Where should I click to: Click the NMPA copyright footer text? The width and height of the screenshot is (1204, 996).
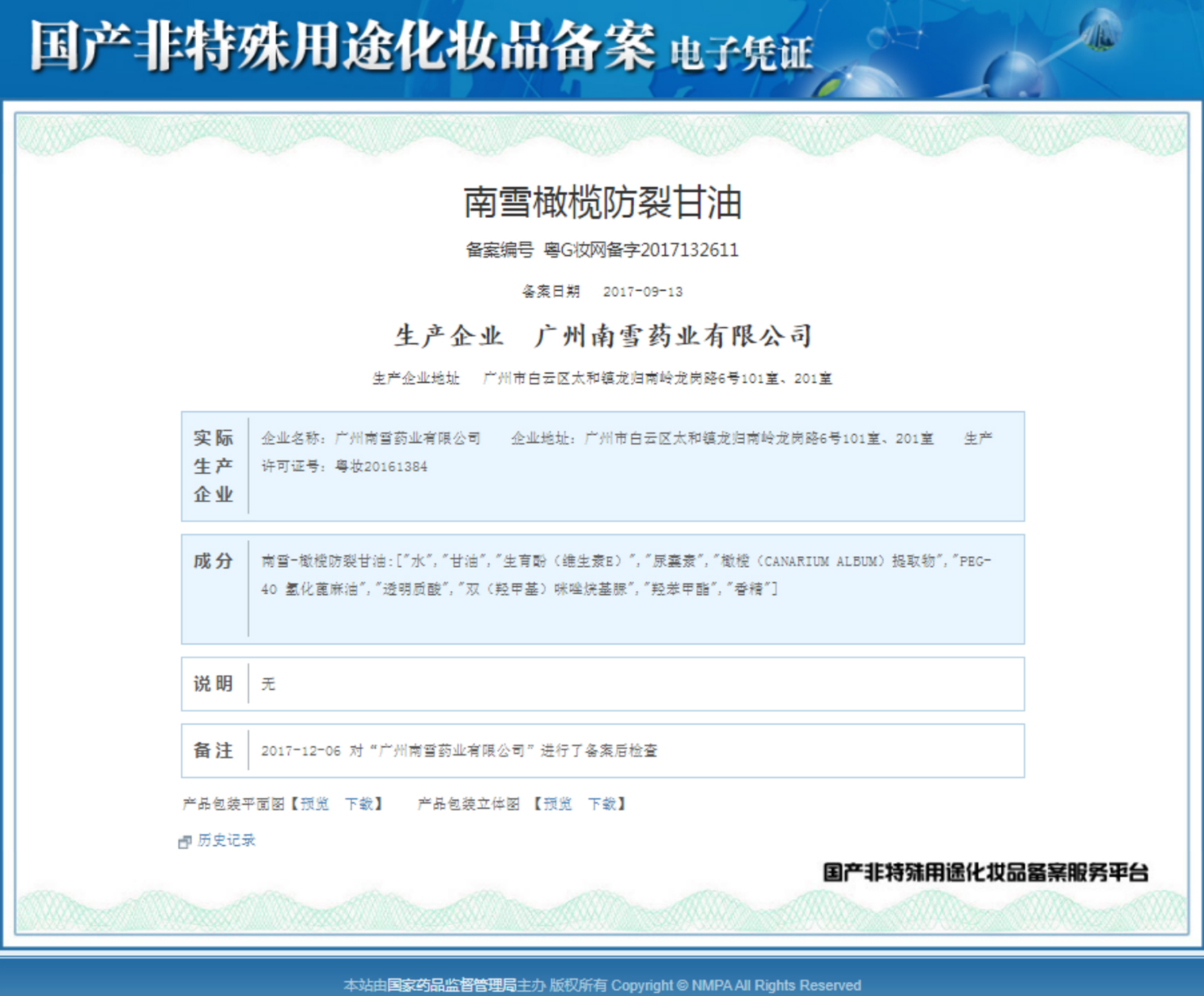pyautogui.click(x=602, y=985)
